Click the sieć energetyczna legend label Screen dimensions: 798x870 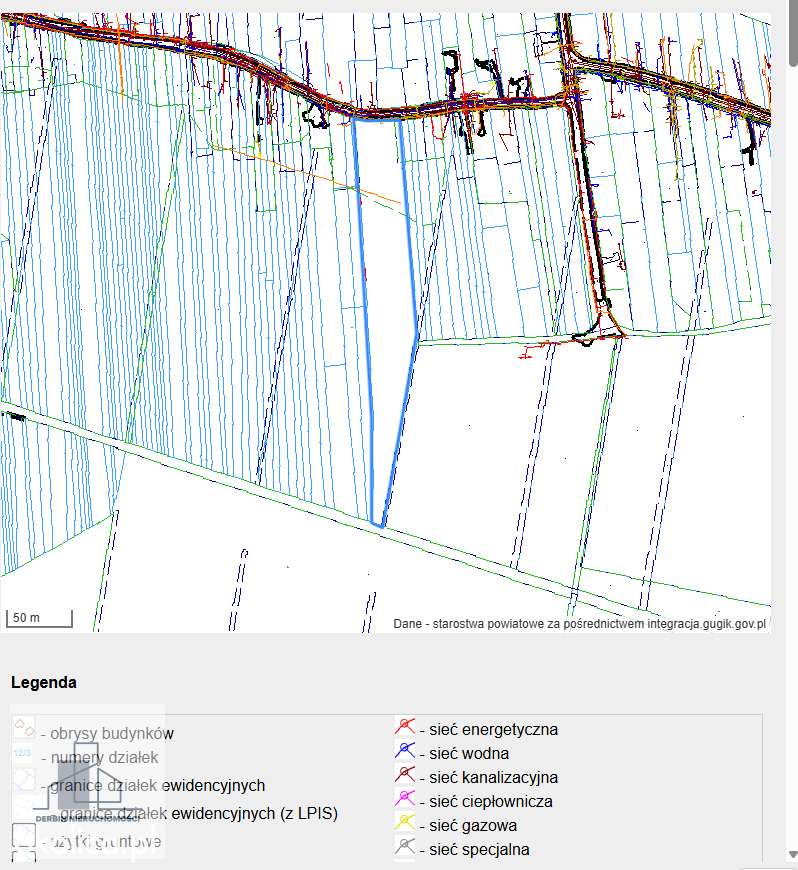click(493, 729)
